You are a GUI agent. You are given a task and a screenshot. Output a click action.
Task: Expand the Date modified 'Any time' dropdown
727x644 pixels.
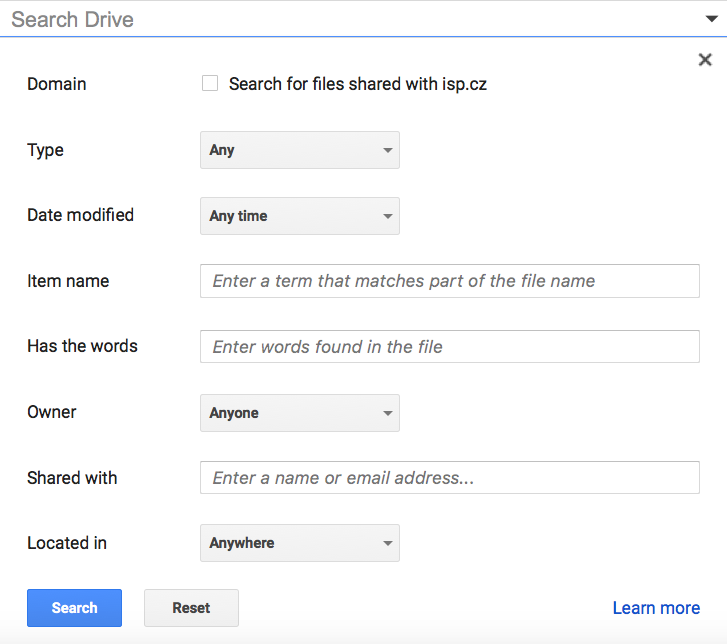(300, 216)
